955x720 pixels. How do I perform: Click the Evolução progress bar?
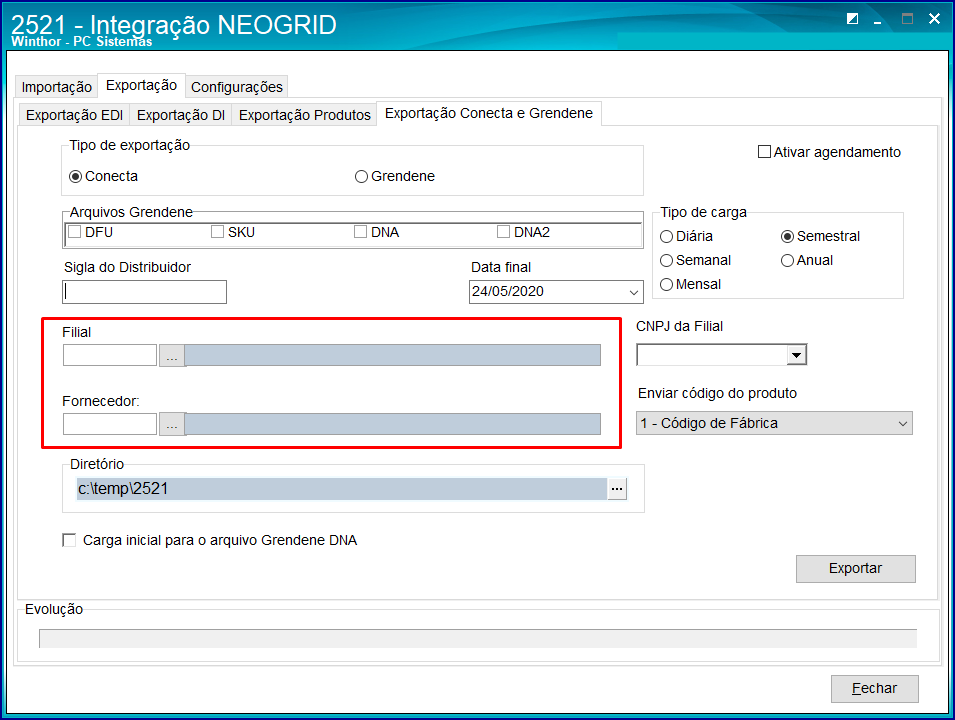click(x=478, y=638)
